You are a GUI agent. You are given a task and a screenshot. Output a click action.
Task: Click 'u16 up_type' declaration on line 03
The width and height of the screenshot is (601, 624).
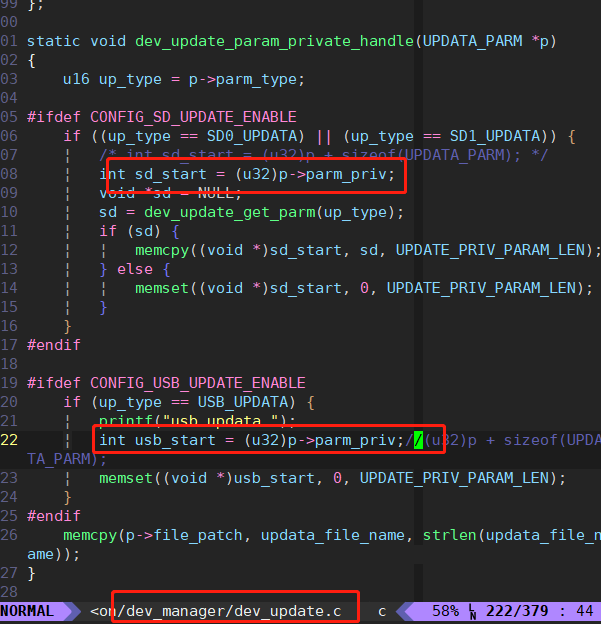pyautogui.click(x=112, y=80)
